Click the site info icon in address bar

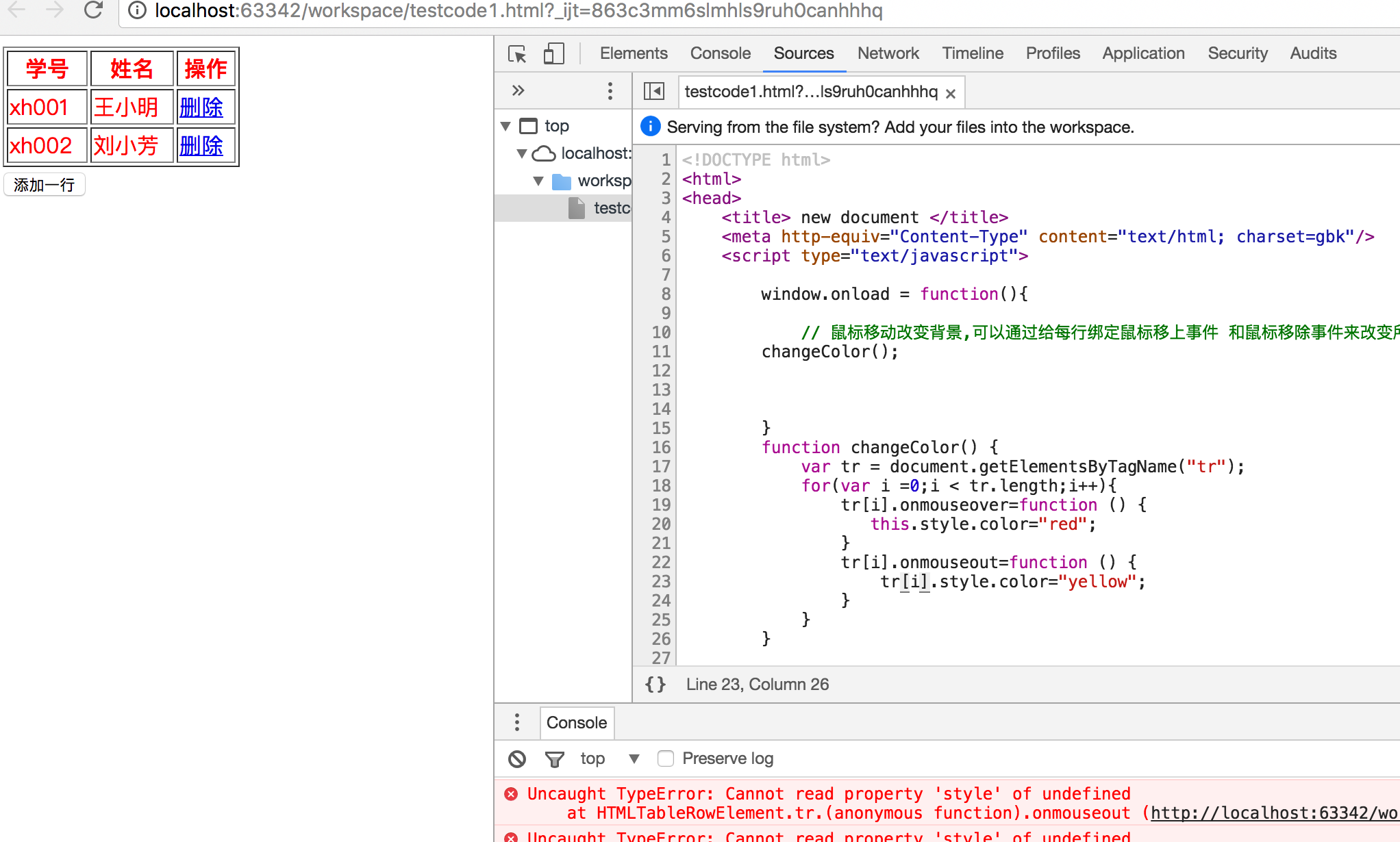point(137,10)
